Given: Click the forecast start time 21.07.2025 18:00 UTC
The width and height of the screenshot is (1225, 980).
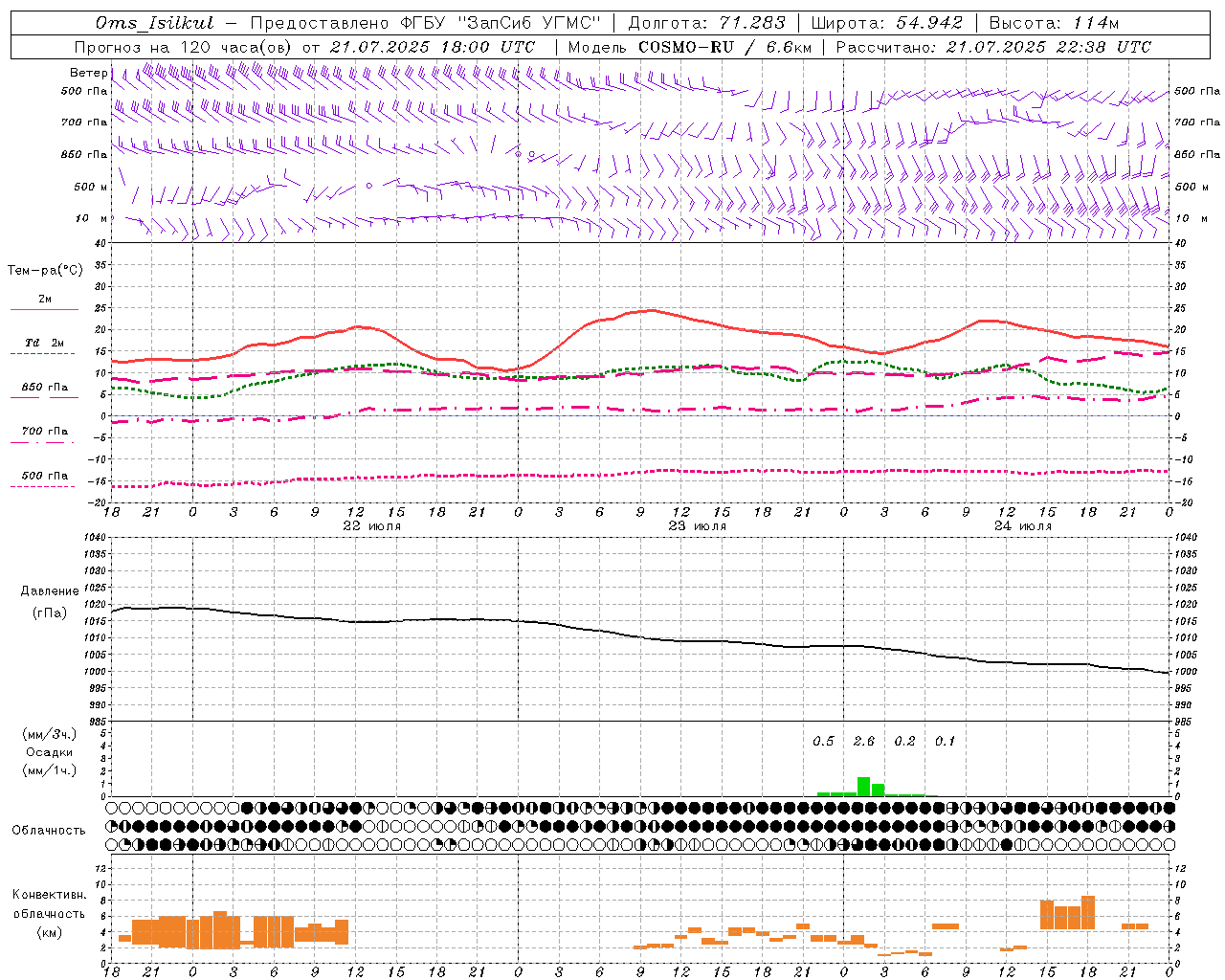Looking at the screenshot, I should click(x=433, y=47).
